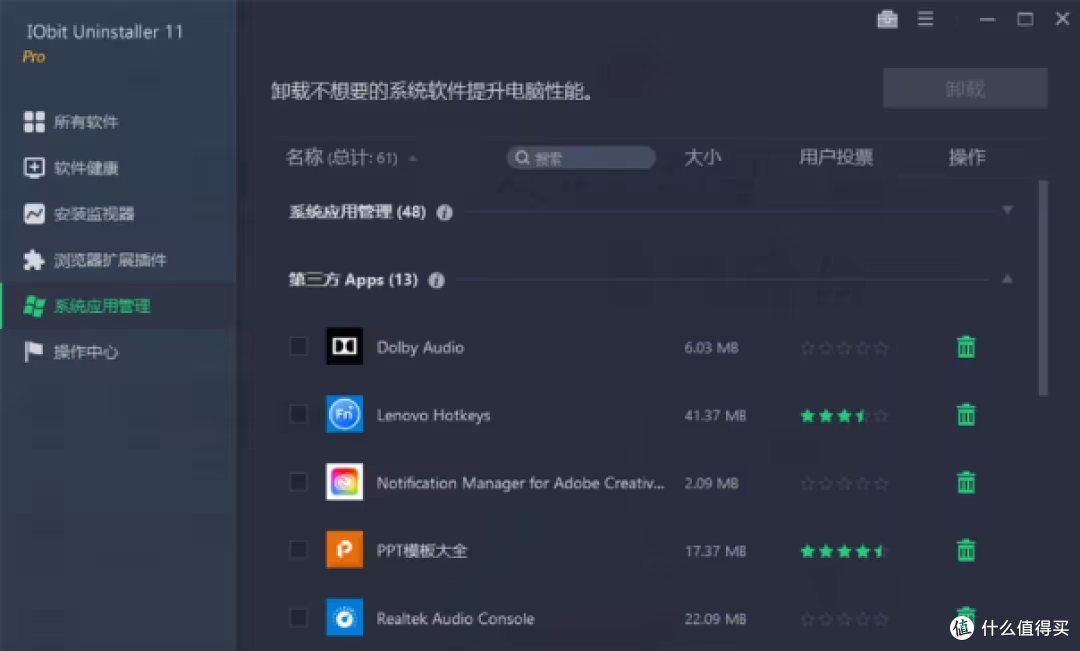Click the Realtek Audio Console icon
Image resolution: width=1080 pixels, height=651 pixels.
point(344,617)
